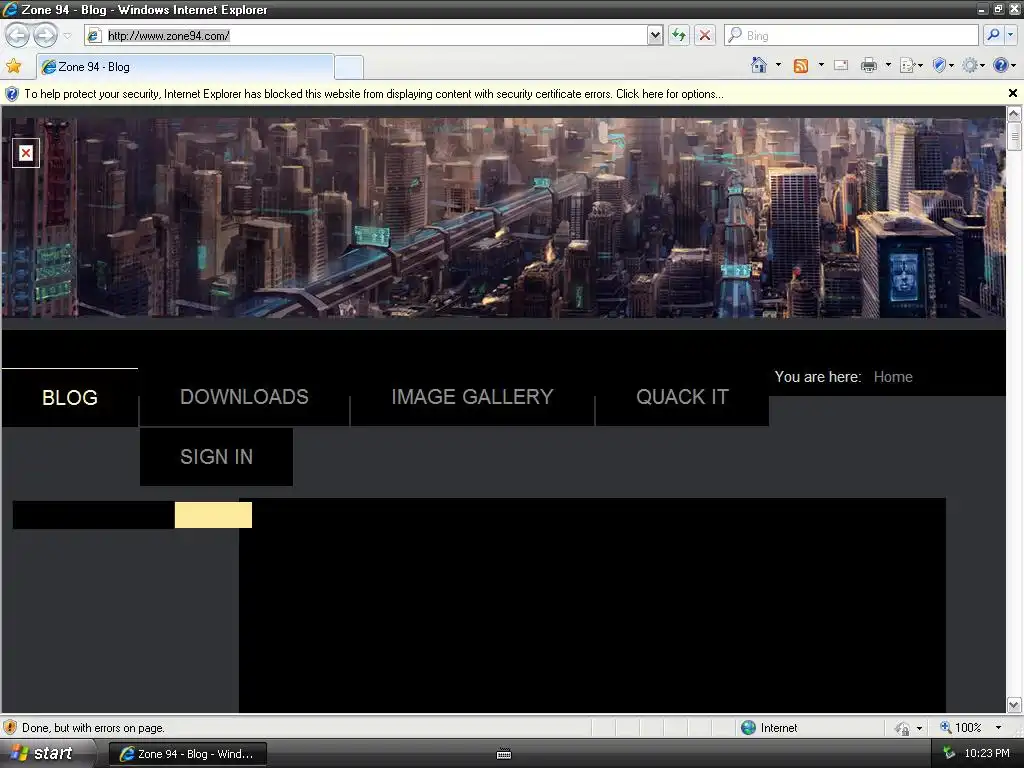
Task: Click the broken image red X placeholder
Action: coord(25,153)
